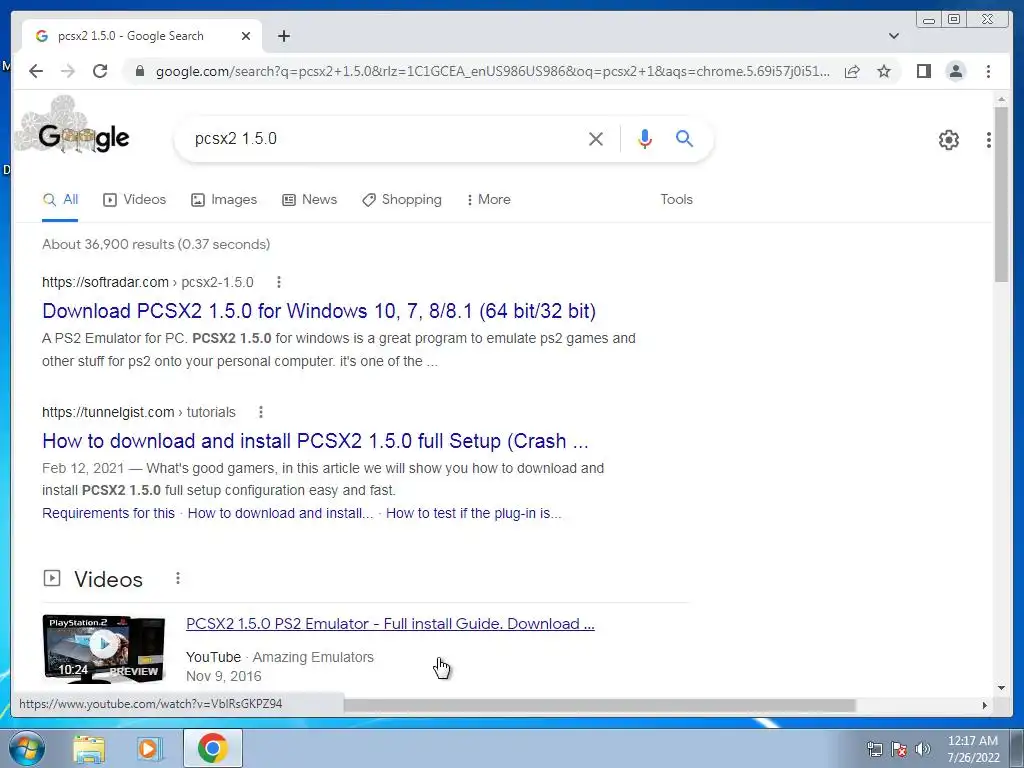Open the taskbar clock showing 12:17 AM
The image size is (1024, 768).
[x=973, y=749]
